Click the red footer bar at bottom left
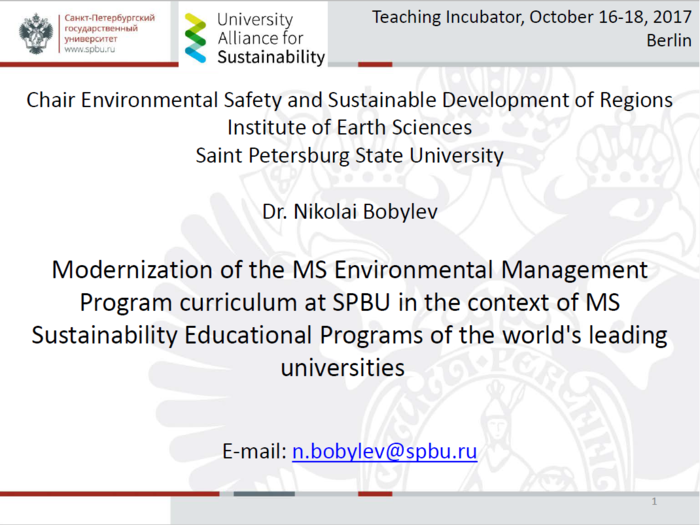The image size is (700, 525). [109, 493]
